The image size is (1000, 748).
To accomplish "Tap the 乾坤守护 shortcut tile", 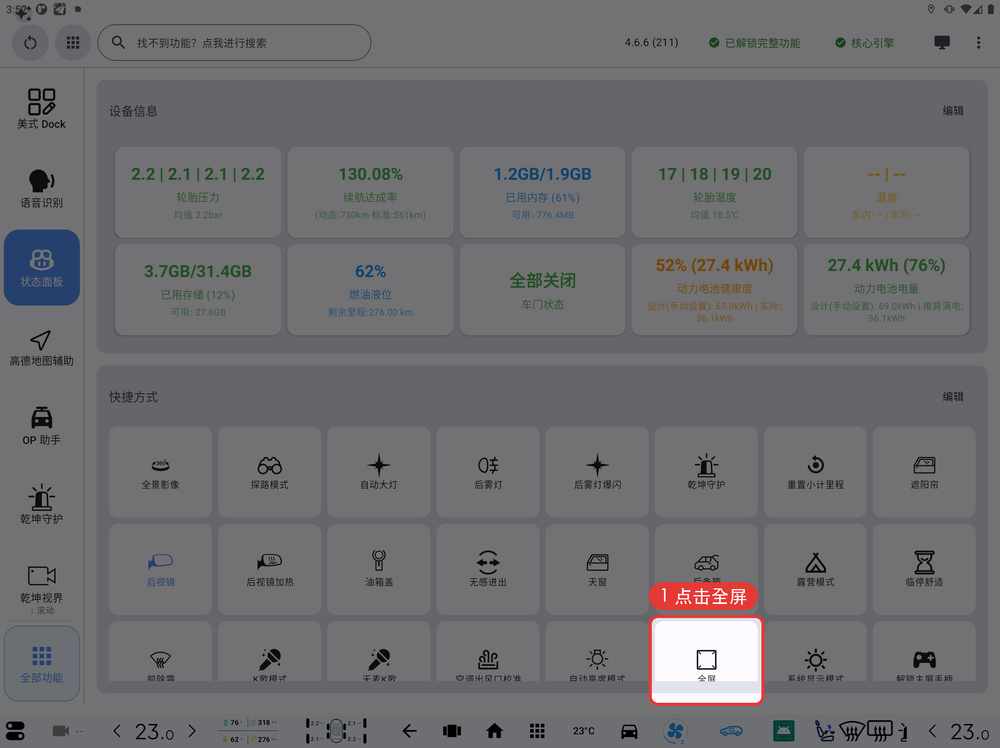I will (x=707, y=472).
